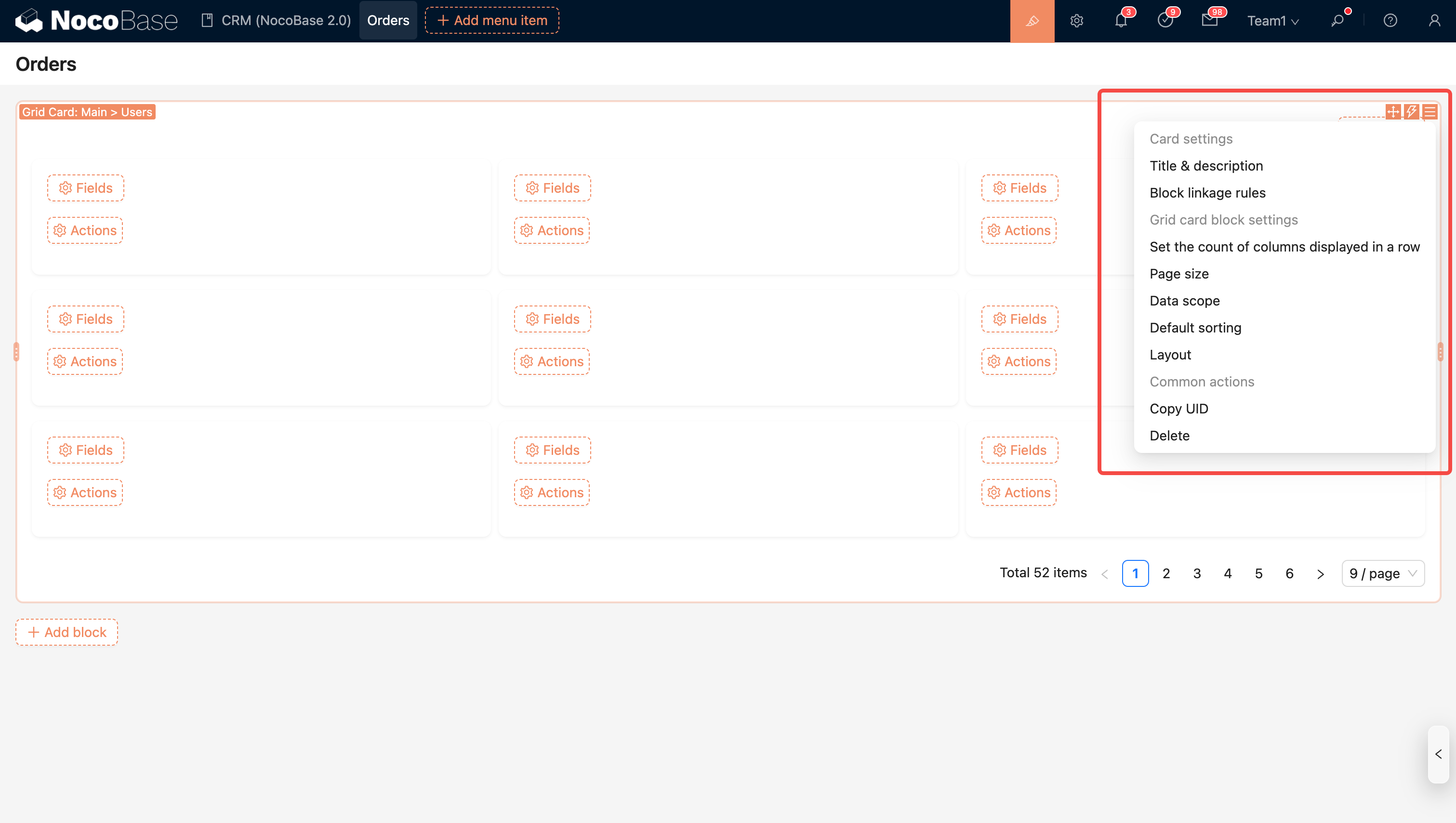
Task: Choose Delete in the settings menu
Action: (x=1169, y=436)
